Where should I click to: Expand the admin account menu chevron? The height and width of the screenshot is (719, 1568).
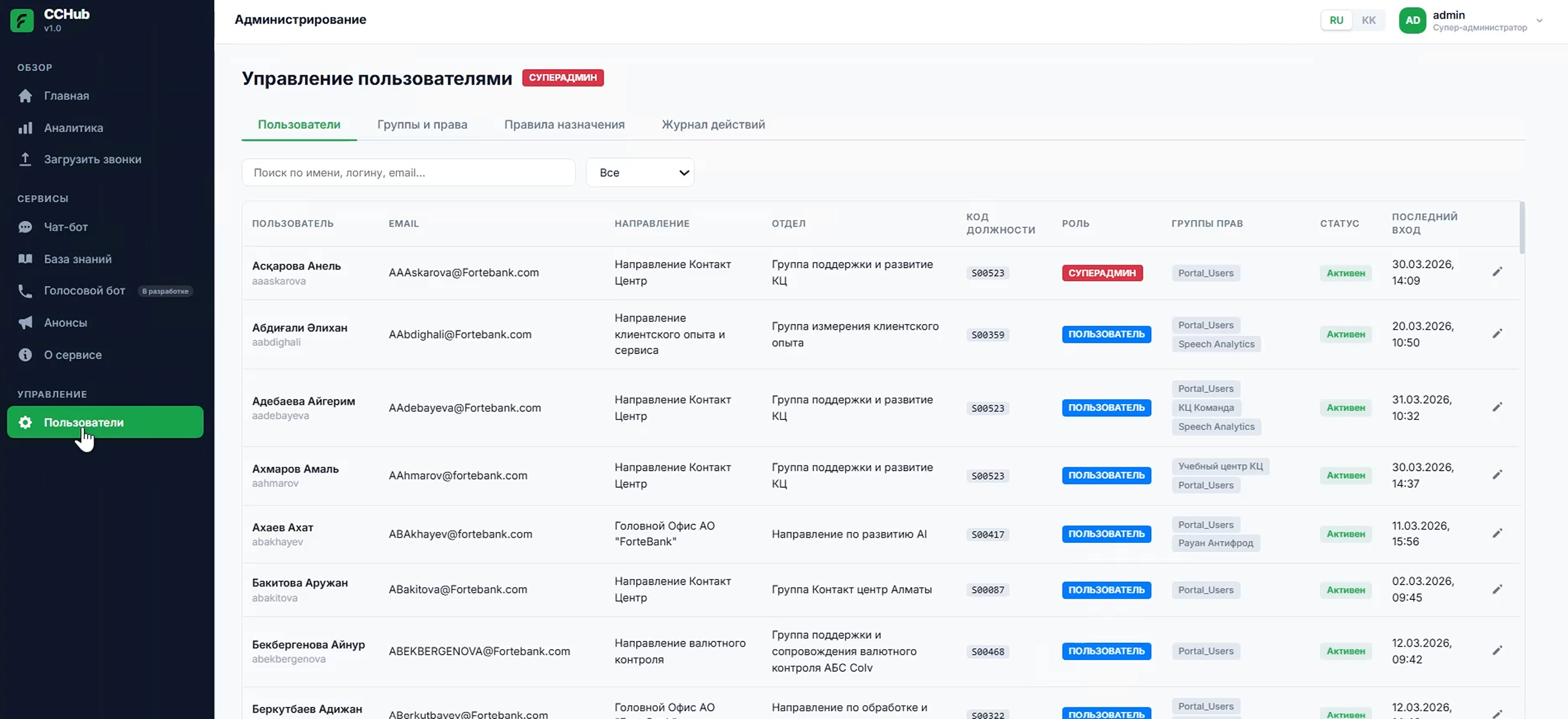[x=1540, y=20]
